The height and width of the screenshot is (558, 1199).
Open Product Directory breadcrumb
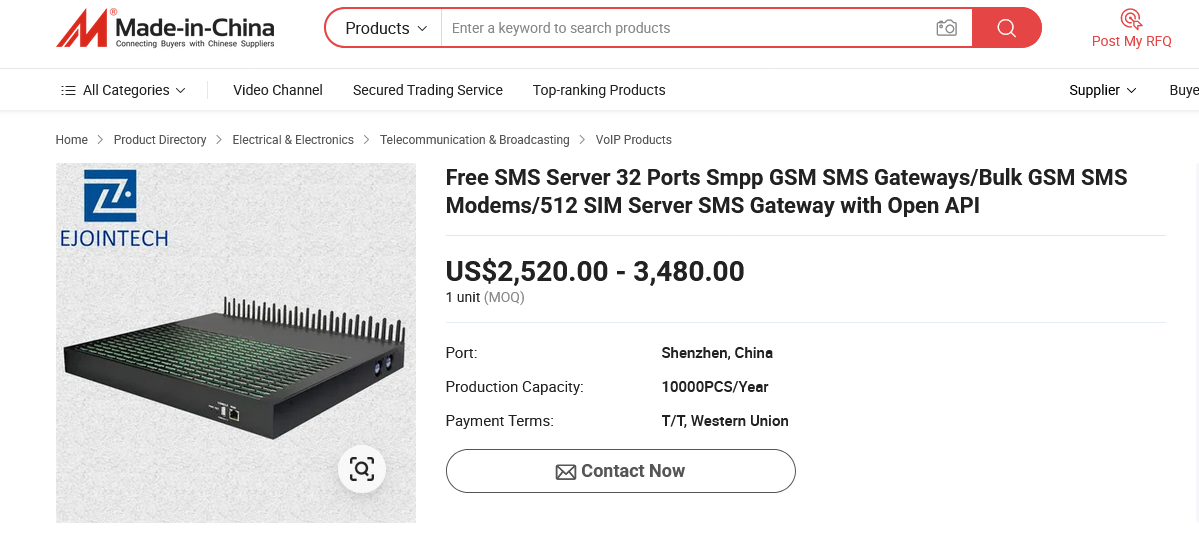(x=160, y=140)
